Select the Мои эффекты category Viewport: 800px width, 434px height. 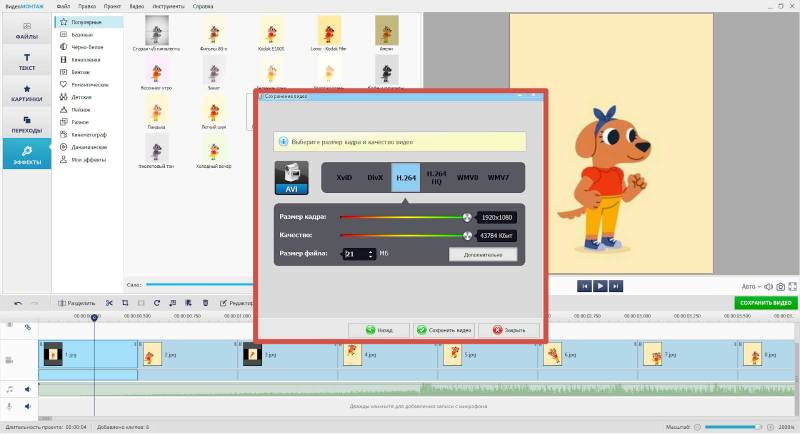click(x=89, y=160)
